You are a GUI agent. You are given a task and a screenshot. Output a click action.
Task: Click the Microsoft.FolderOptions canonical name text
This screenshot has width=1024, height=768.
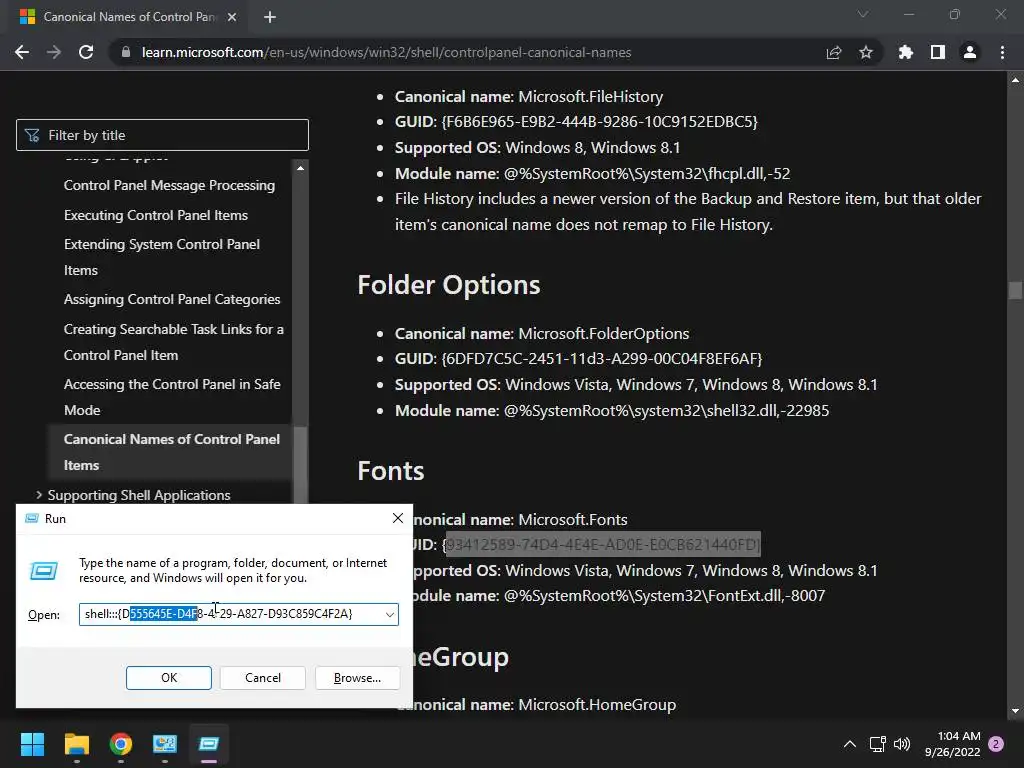click(603, 334)
